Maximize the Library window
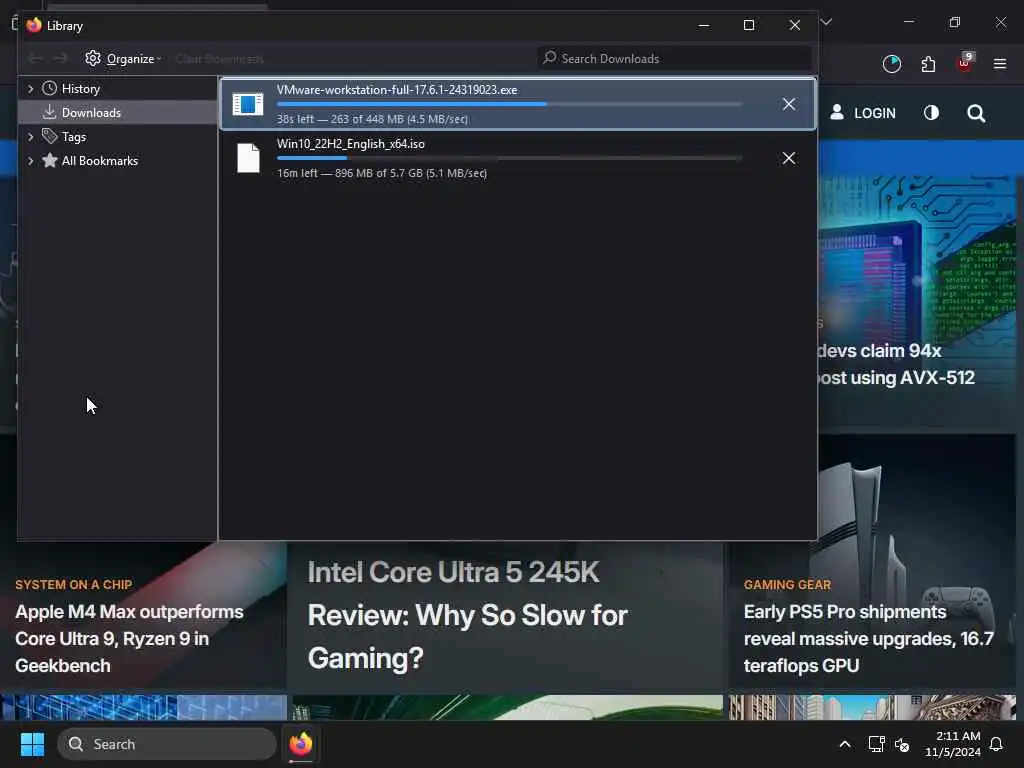1024x768 pixels. tap(749, 25)
